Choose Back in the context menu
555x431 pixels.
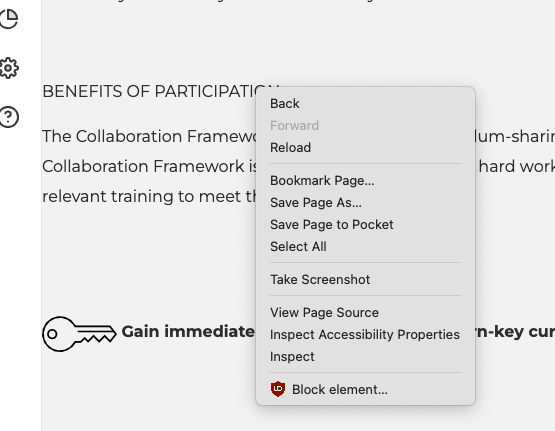pos(365,104)
